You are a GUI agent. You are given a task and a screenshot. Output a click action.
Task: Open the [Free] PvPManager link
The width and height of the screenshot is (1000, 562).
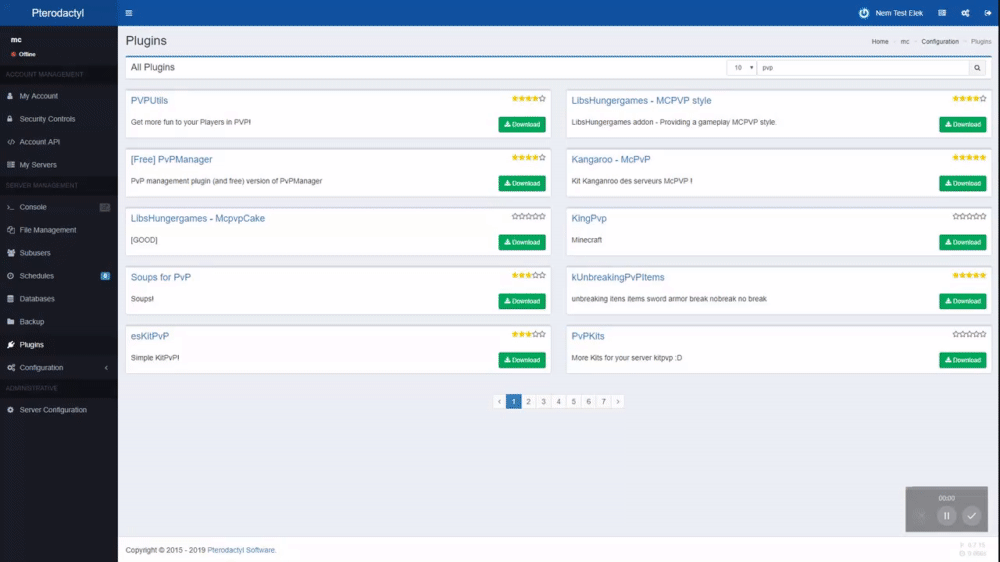172,159
